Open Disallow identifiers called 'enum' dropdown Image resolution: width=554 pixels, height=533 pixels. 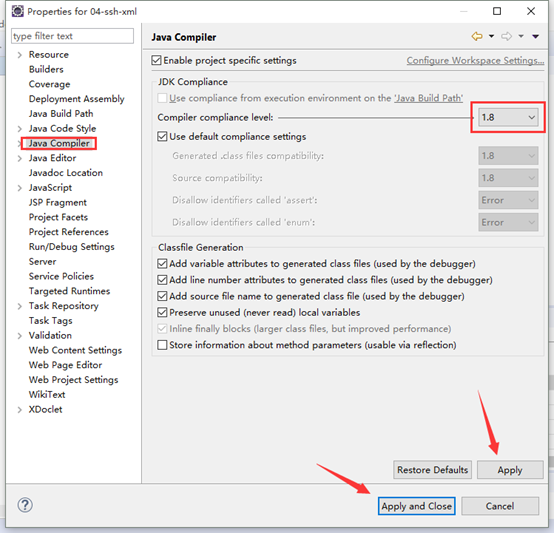pyautogui.click(x=508, y=222)
